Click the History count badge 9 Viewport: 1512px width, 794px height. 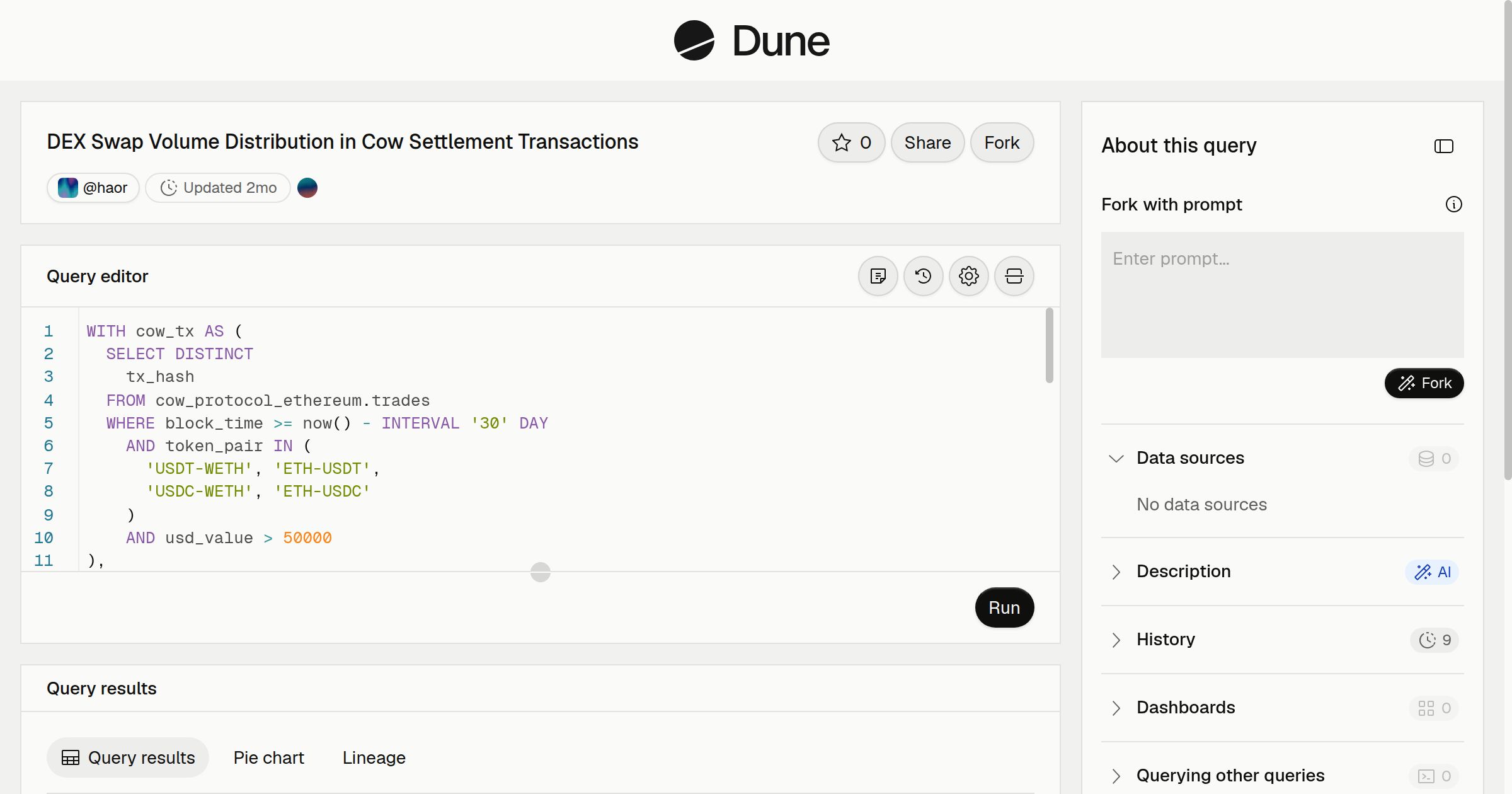(x=1435, y=640)
